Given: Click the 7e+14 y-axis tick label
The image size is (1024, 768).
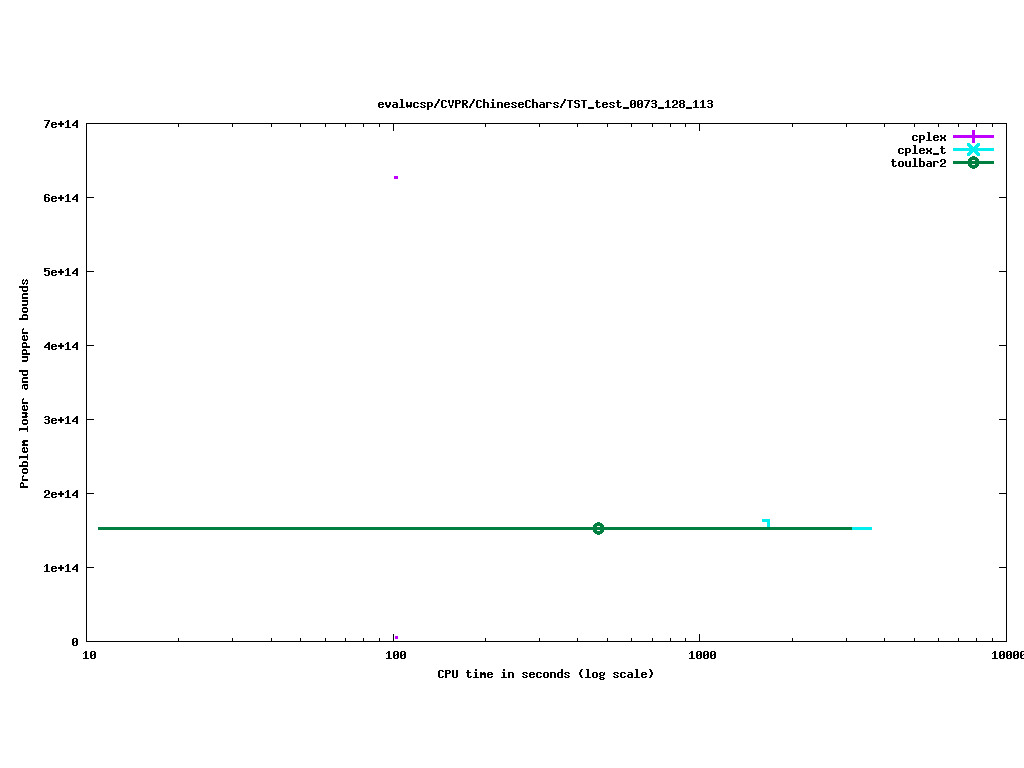Looking at the screenshot, I should pyautogui.click(x=61, y=125).
